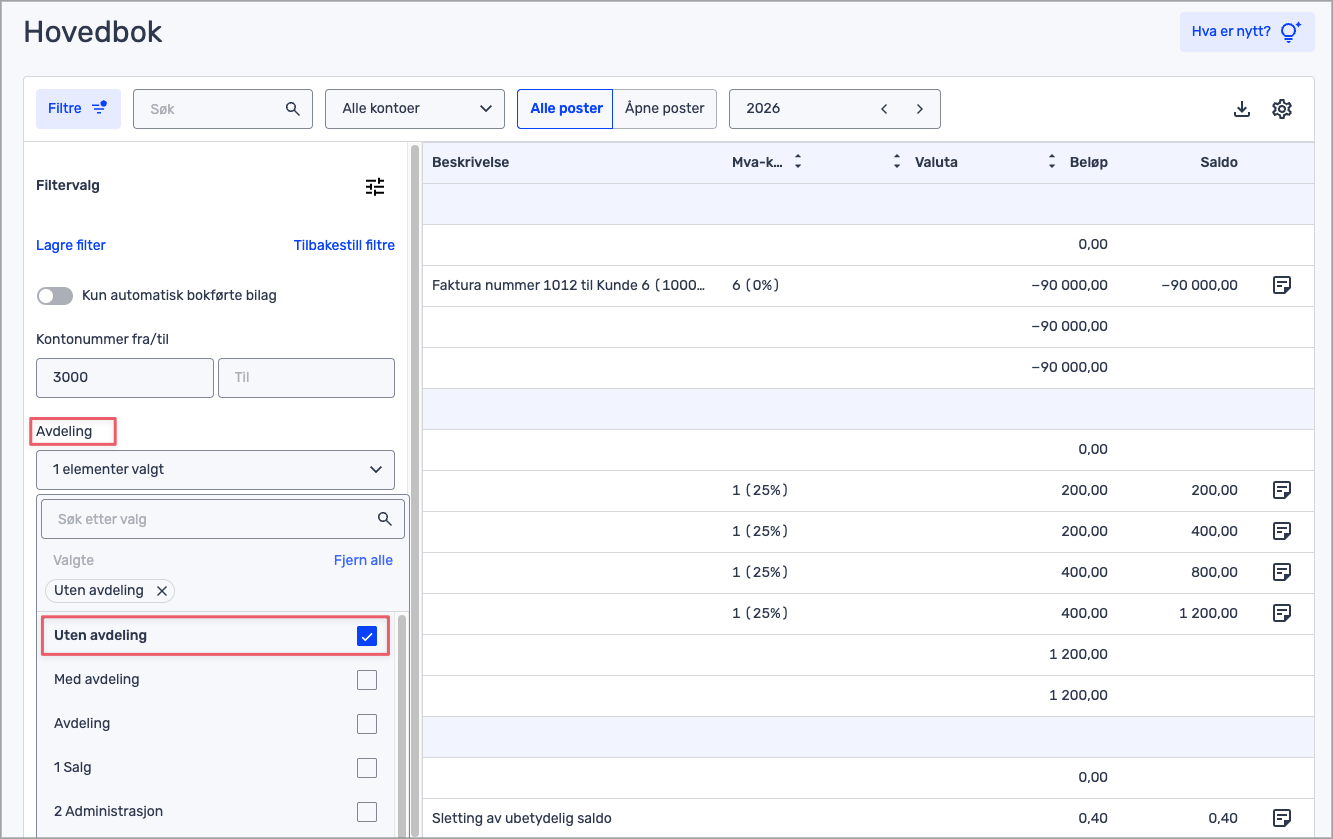Image resolution: width=1333 pixels, height=839 pixels.
Task: Uncheck the Uten avdeling checkbox
Action: (367, 636)
